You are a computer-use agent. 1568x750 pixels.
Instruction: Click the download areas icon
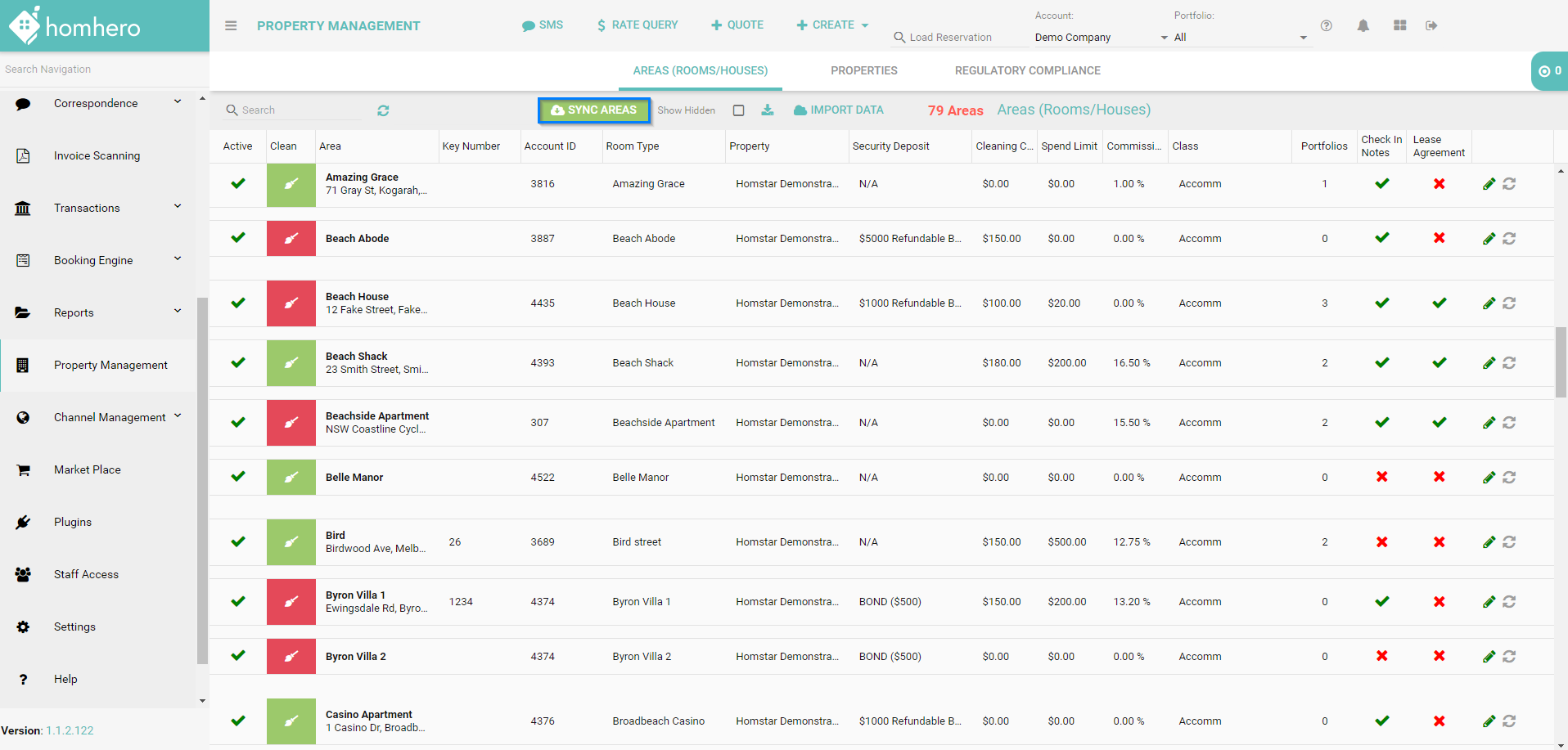pos(768,110)
